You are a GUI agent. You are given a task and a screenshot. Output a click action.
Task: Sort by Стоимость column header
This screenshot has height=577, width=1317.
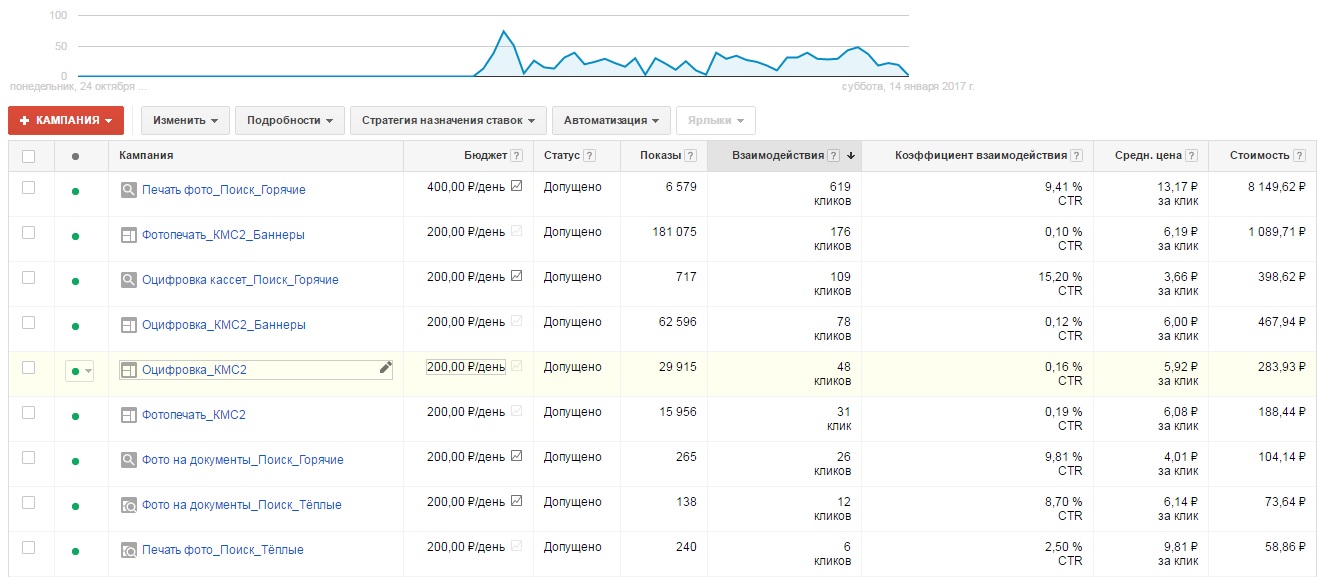click(x=1261, y=156)
